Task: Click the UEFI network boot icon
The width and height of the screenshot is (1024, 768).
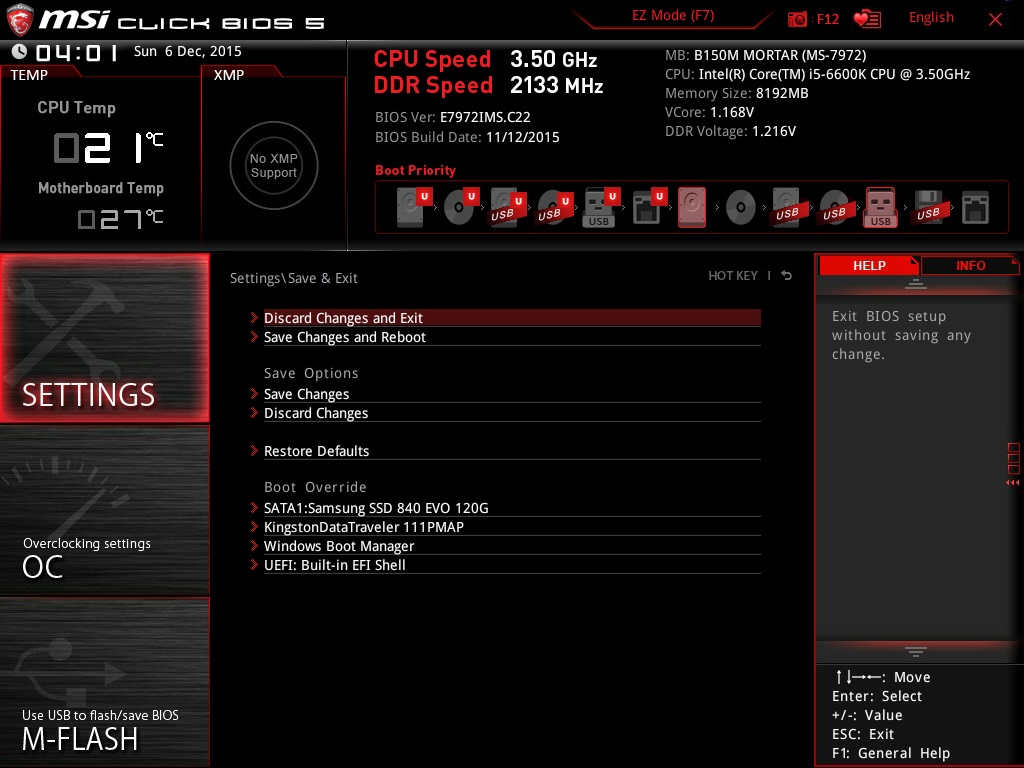Action: [646, 208]
